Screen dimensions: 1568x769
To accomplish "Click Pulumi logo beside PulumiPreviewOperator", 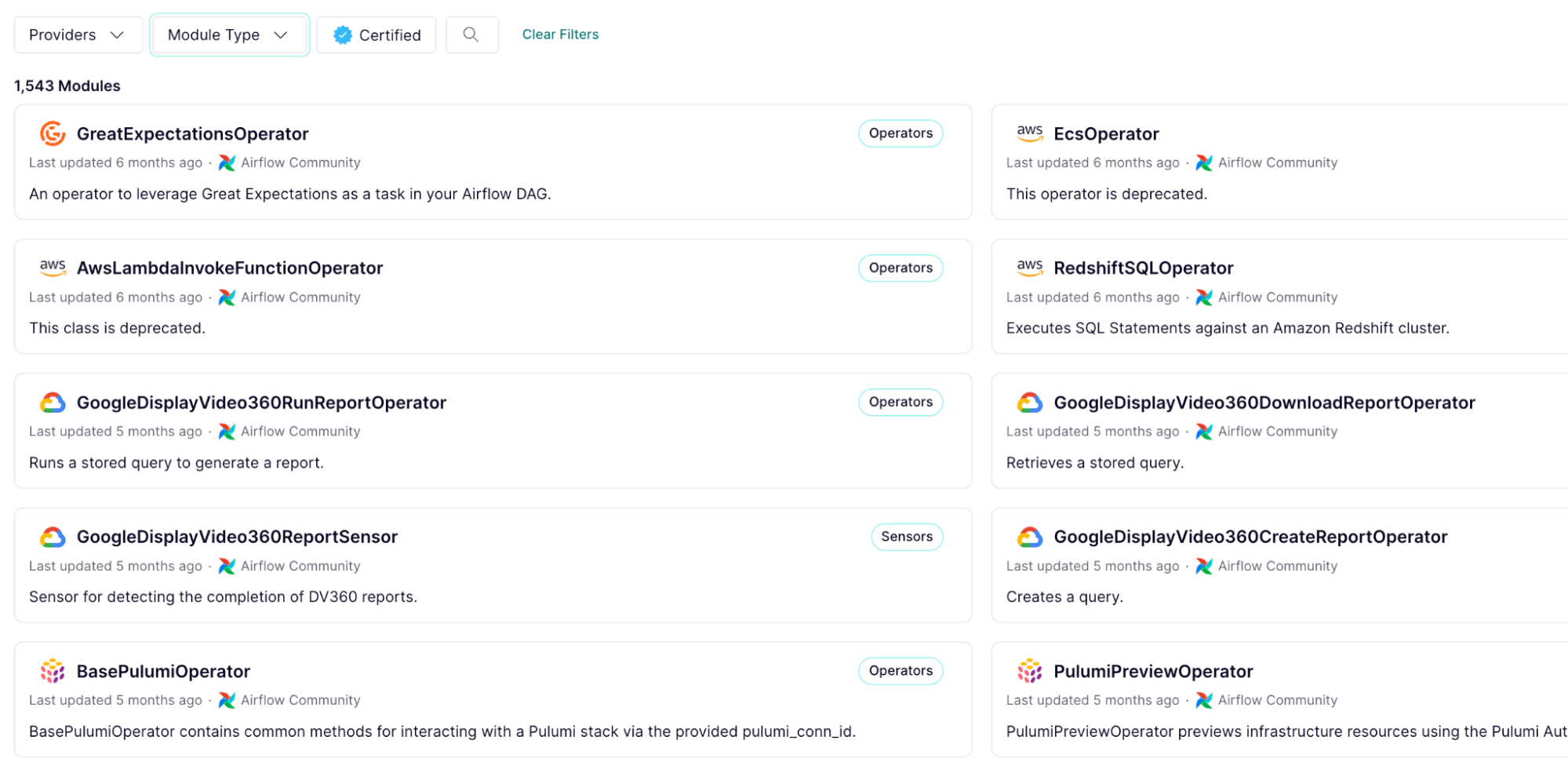I will (1029, 672).
